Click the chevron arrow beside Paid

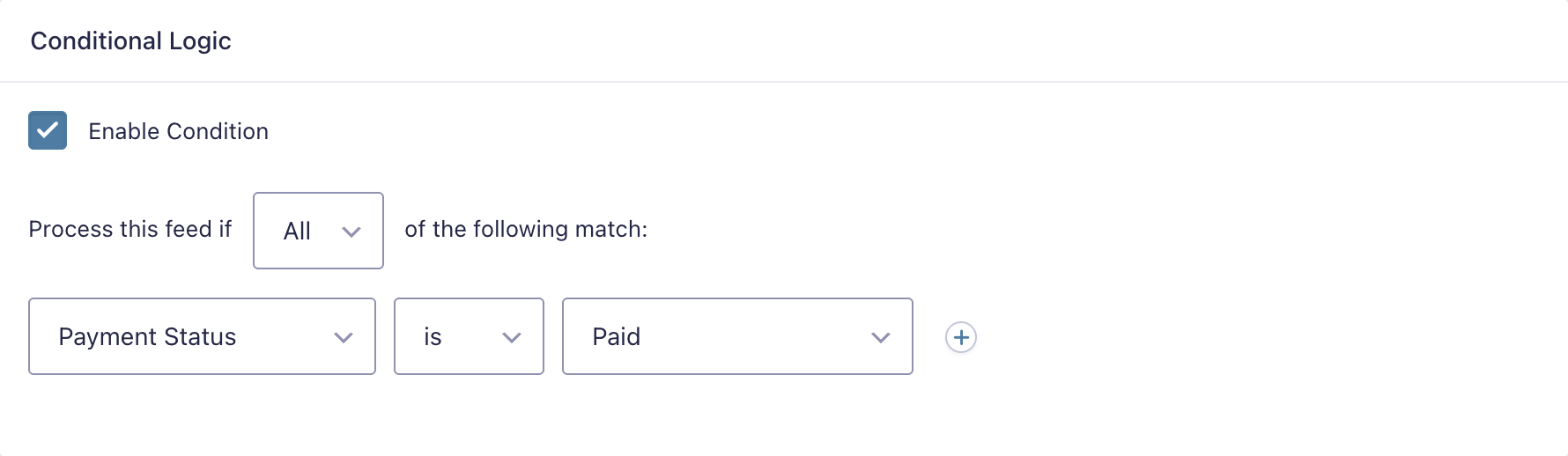pos(881,338)
